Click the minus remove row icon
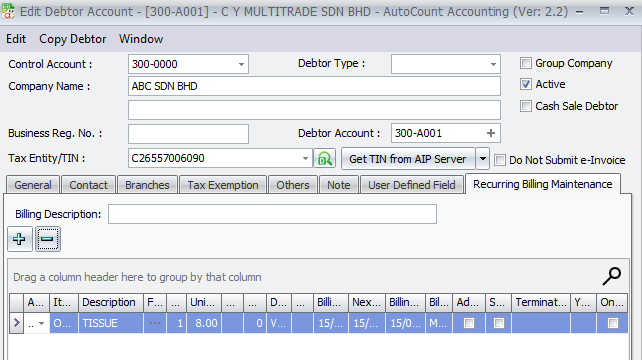 pos(47,239)
